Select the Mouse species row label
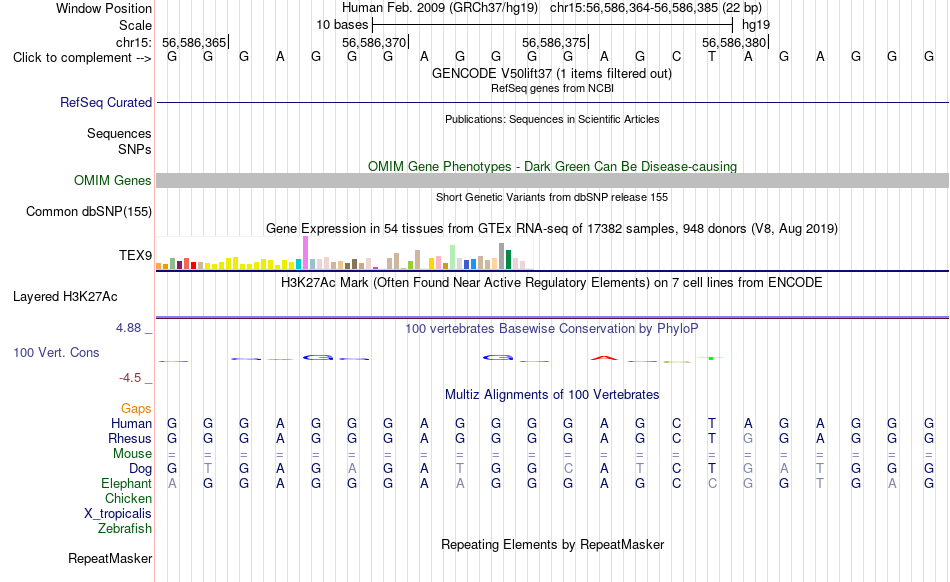 pyautogui.click(x=132, y=454)
